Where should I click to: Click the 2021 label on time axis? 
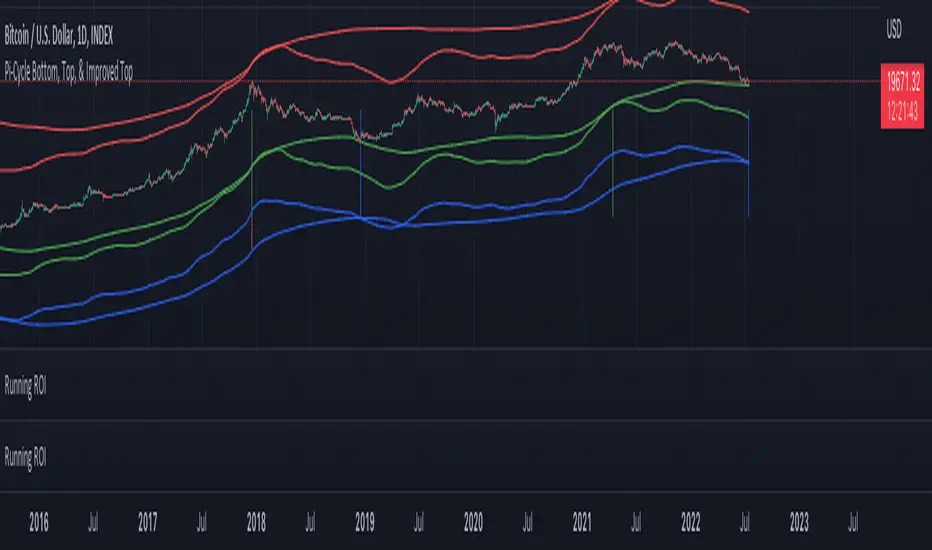(582, 520)
